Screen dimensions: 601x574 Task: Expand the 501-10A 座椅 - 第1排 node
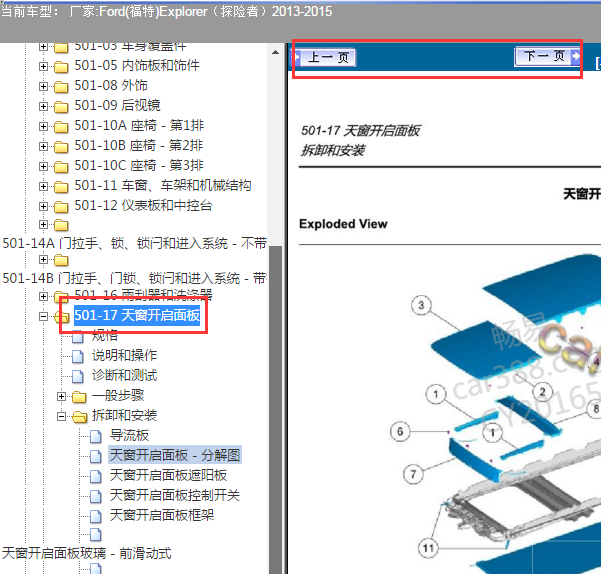tap(43, 126)
